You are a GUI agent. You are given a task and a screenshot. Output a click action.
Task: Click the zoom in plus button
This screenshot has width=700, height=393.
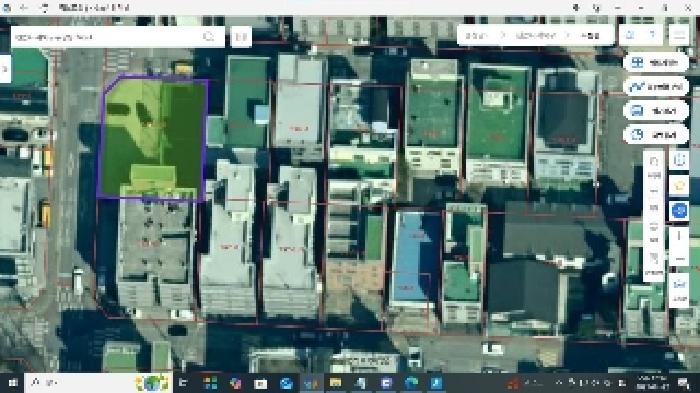tap(679, 235)
